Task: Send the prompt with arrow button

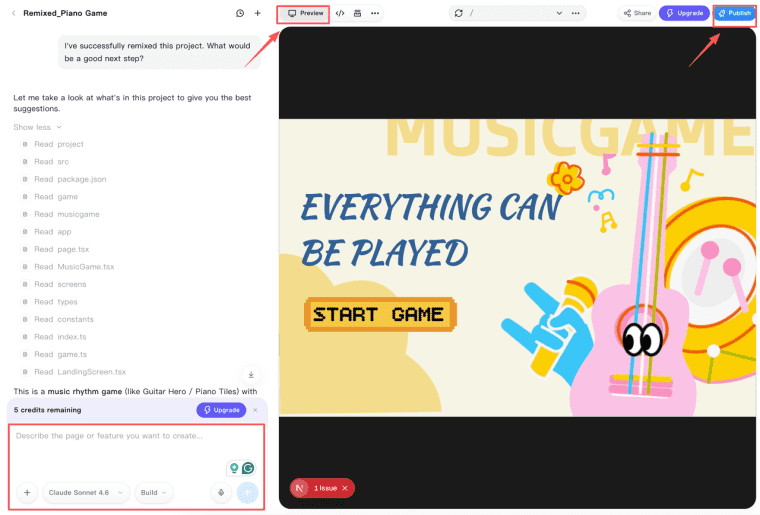Action: [x=247, y=493]
